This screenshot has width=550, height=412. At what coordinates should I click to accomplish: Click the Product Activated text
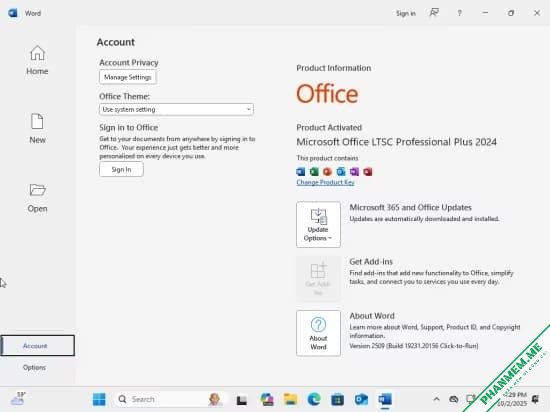click(x=329, y=128)
